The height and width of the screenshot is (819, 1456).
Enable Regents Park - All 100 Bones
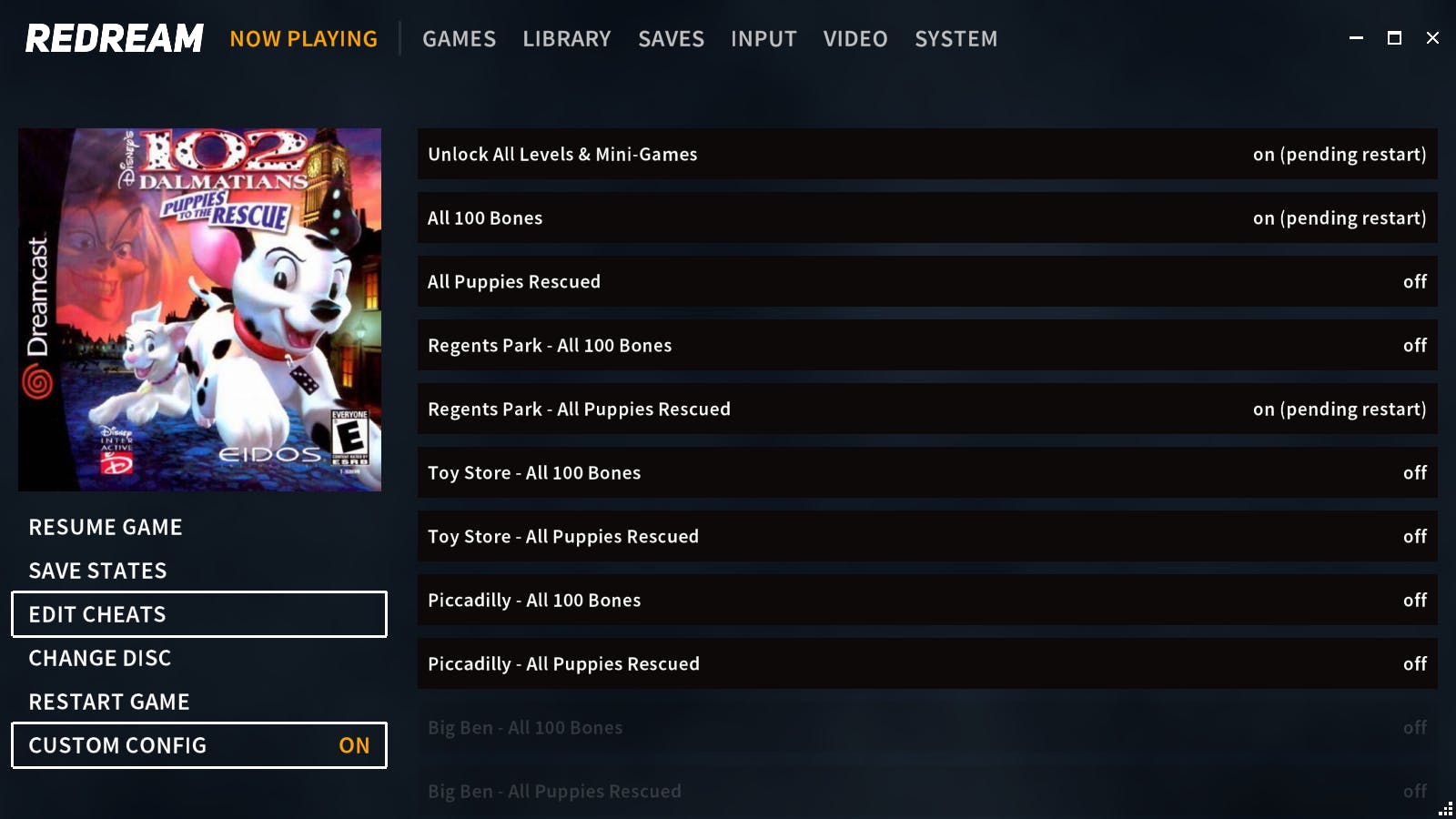[927, 345]
